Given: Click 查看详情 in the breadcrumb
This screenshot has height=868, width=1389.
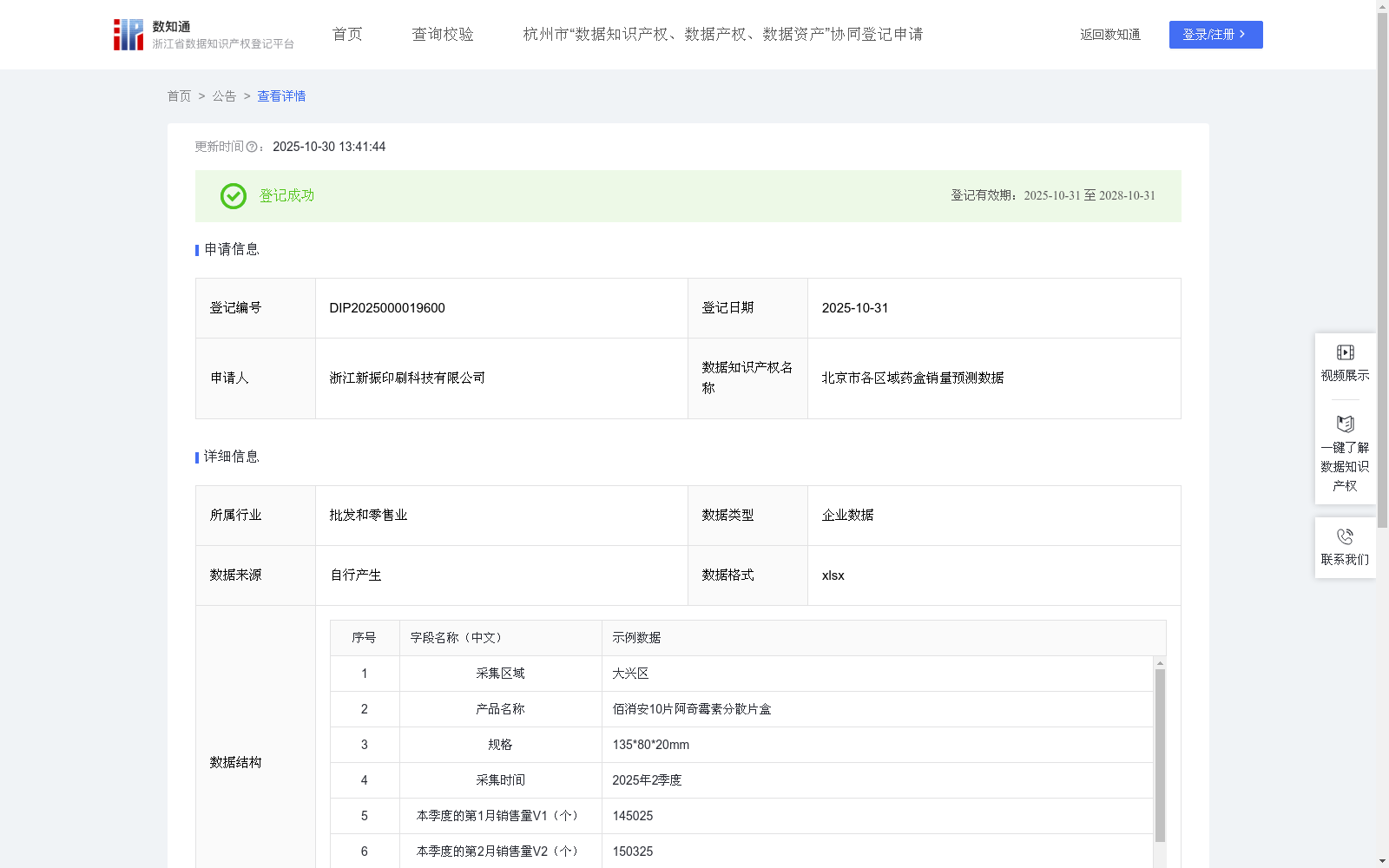Looking at the screenshot, I should coord(281,96).
